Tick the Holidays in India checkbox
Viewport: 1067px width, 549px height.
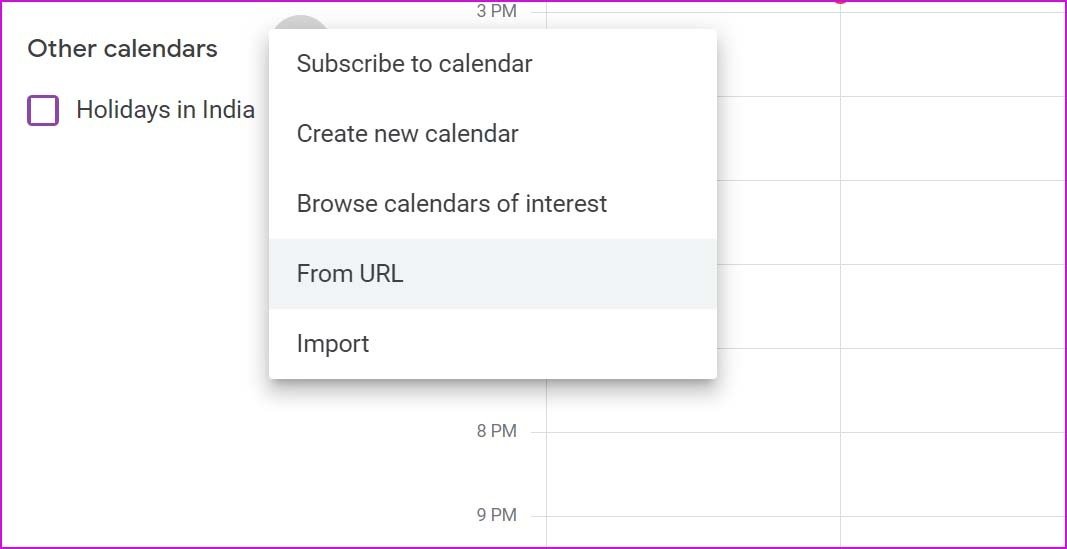(x=43, y=110)
